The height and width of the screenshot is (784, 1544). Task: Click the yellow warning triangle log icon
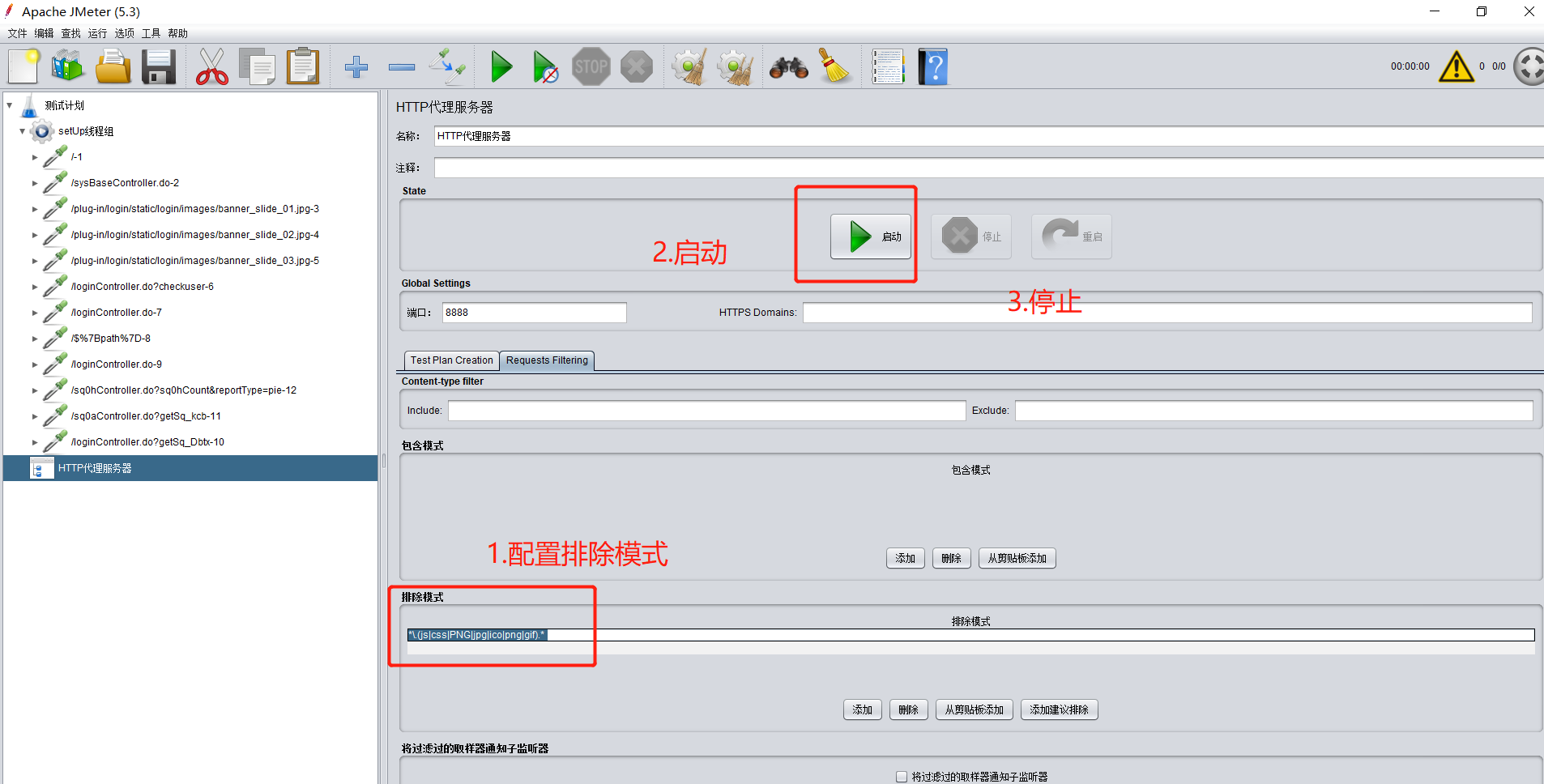tap(1457, 66)
